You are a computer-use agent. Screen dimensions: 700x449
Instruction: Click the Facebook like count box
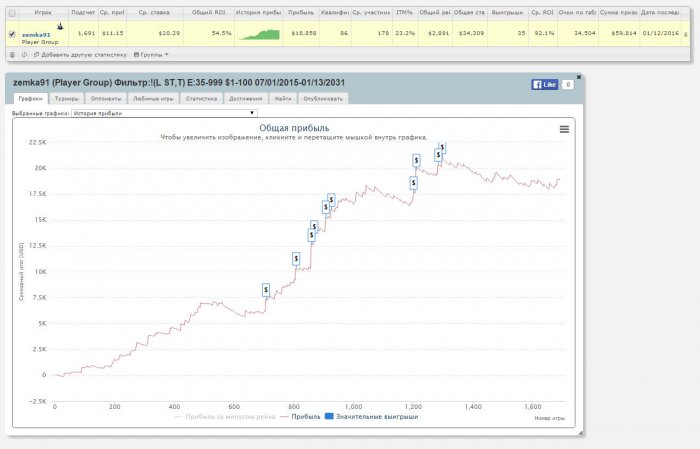(x=567, y=84)
